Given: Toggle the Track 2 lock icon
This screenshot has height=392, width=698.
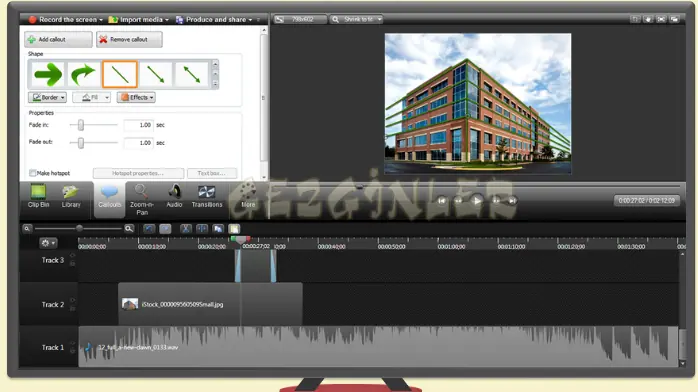Looking at the screenshot, I should click(x=73, y=308).
